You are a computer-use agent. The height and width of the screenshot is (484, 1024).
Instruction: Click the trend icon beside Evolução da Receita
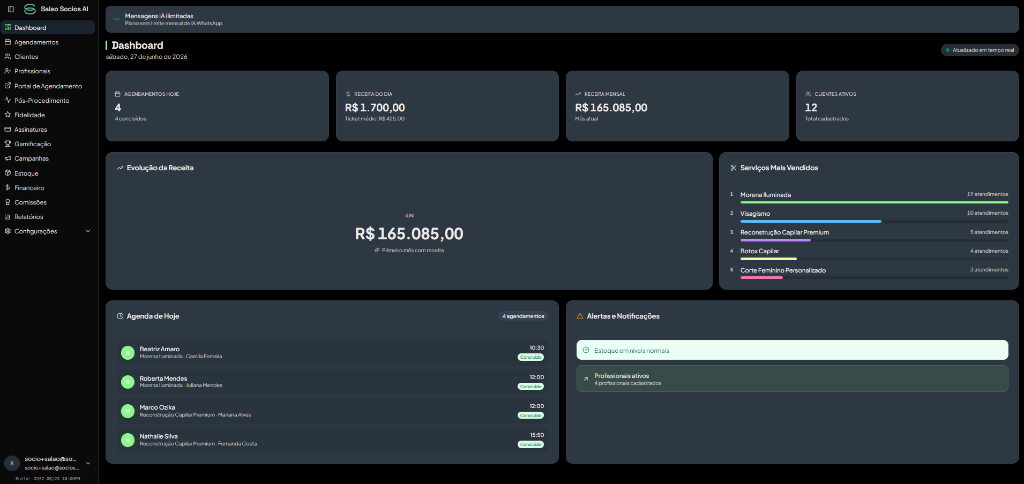point(120,168)
